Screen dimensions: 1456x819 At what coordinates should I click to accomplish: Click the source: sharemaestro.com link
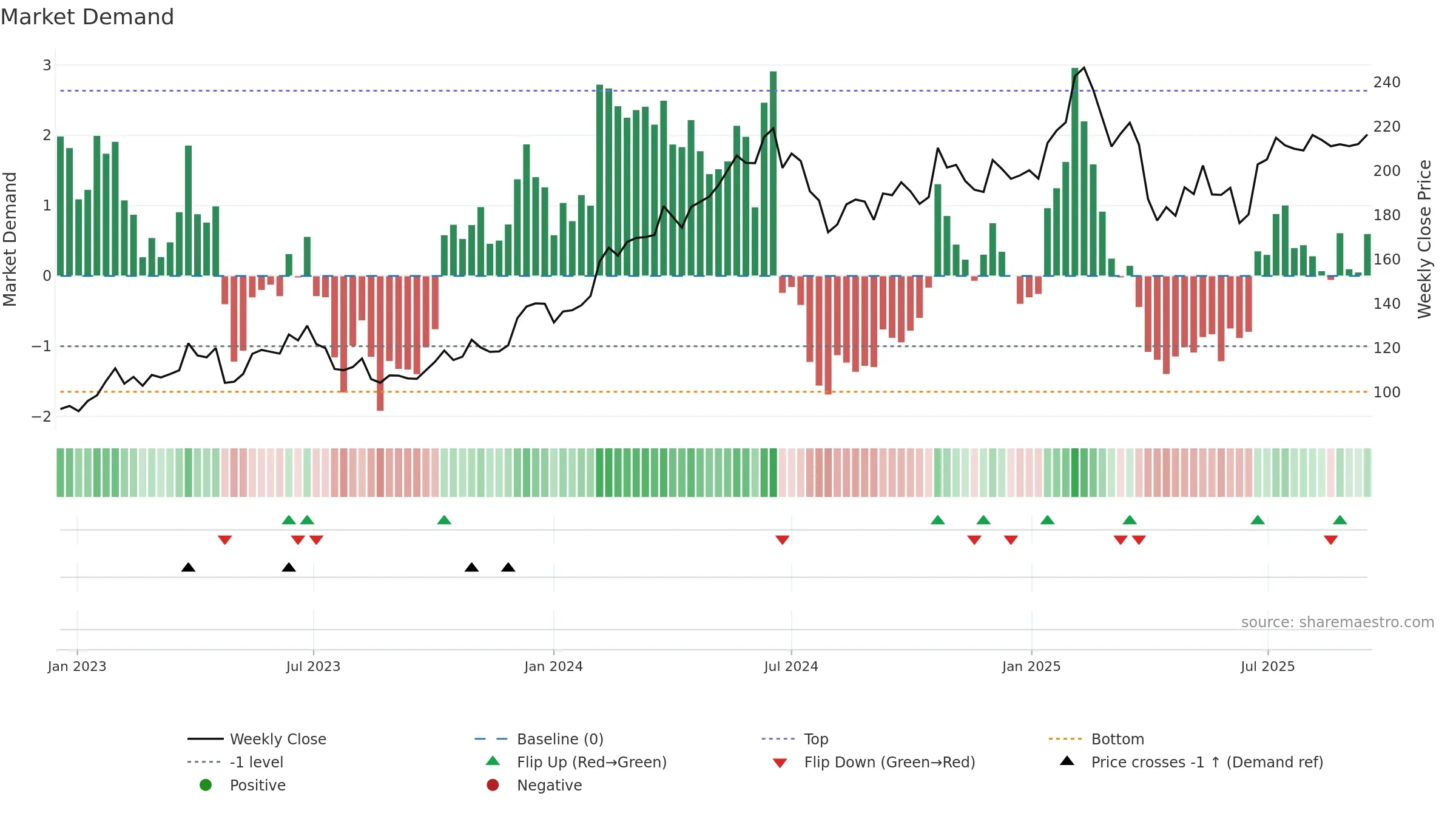1338,622
